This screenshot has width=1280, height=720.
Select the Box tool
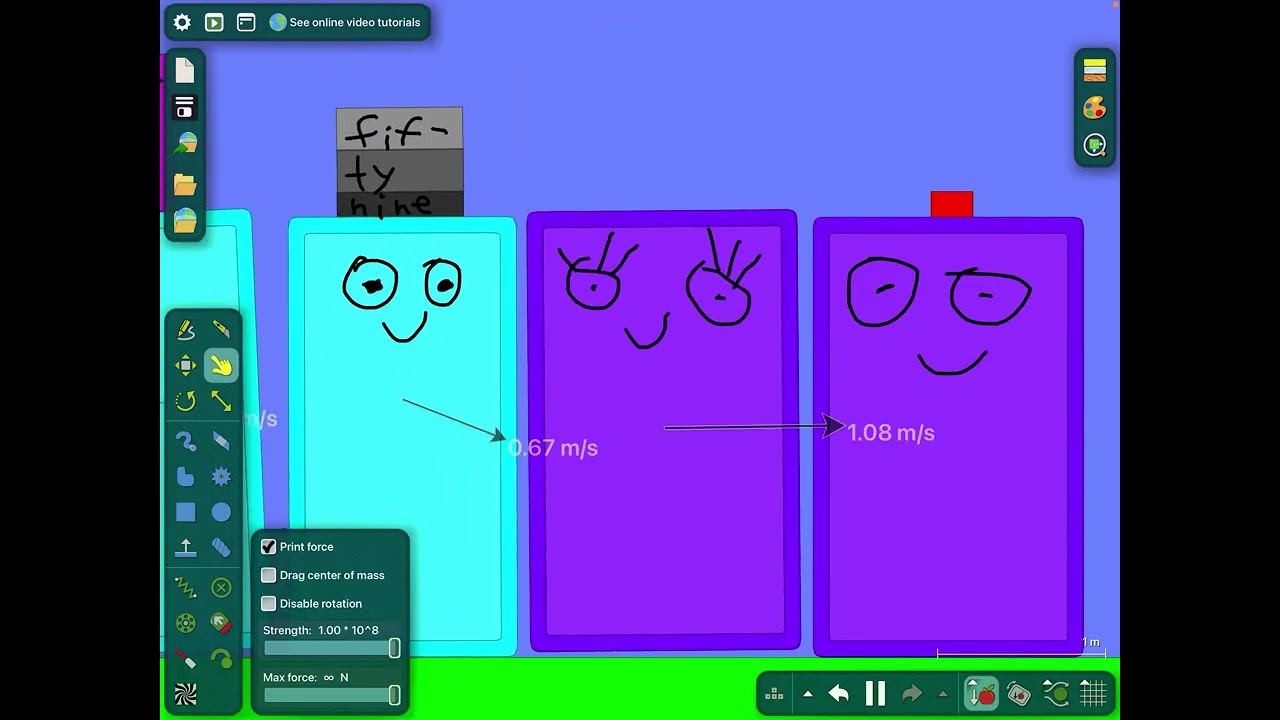click(x=186, y=512)
